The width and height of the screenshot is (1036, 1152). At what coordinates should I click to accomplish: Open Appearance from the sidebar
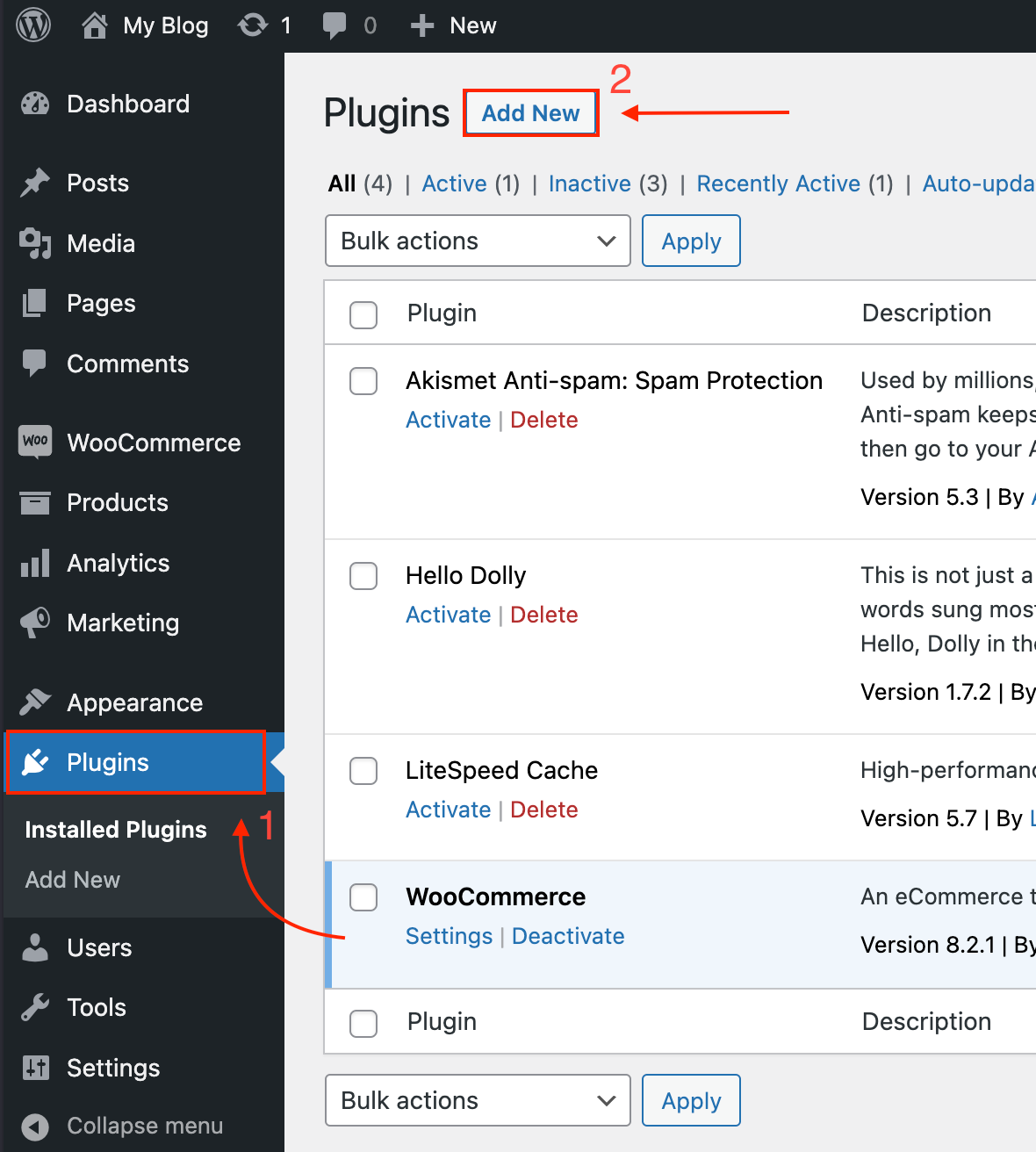[134, 702]
